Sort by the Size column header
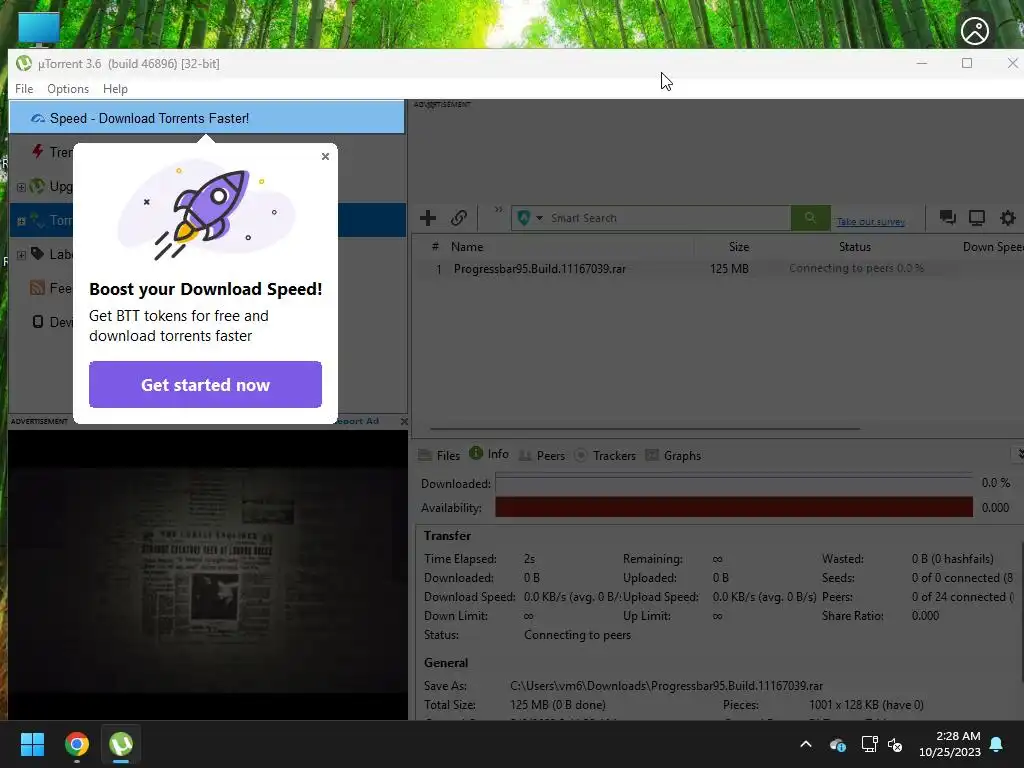 [739, 247]
